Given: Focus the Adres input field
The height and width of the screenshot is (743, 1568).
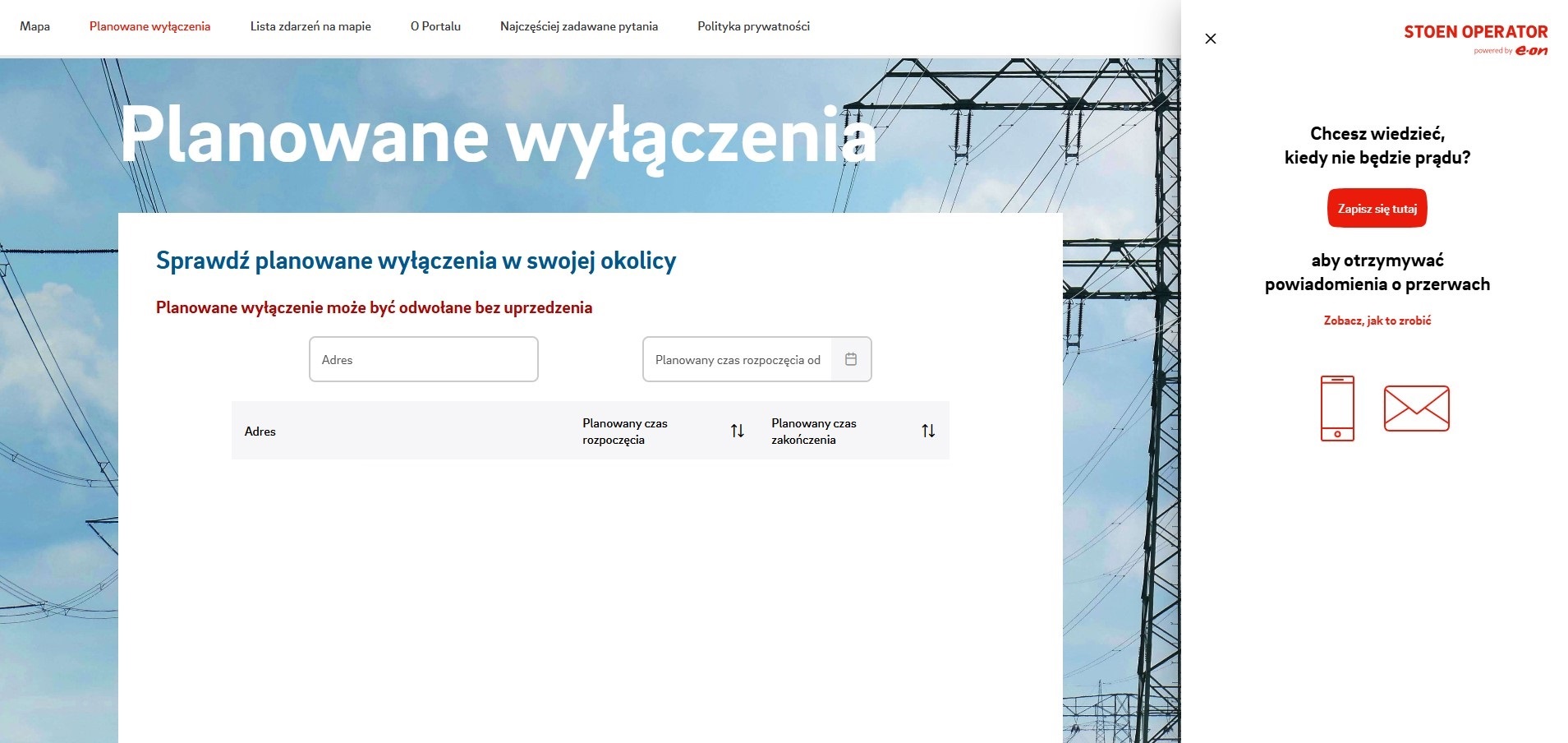Looking at the screenshot, I should tap(423, 359).
